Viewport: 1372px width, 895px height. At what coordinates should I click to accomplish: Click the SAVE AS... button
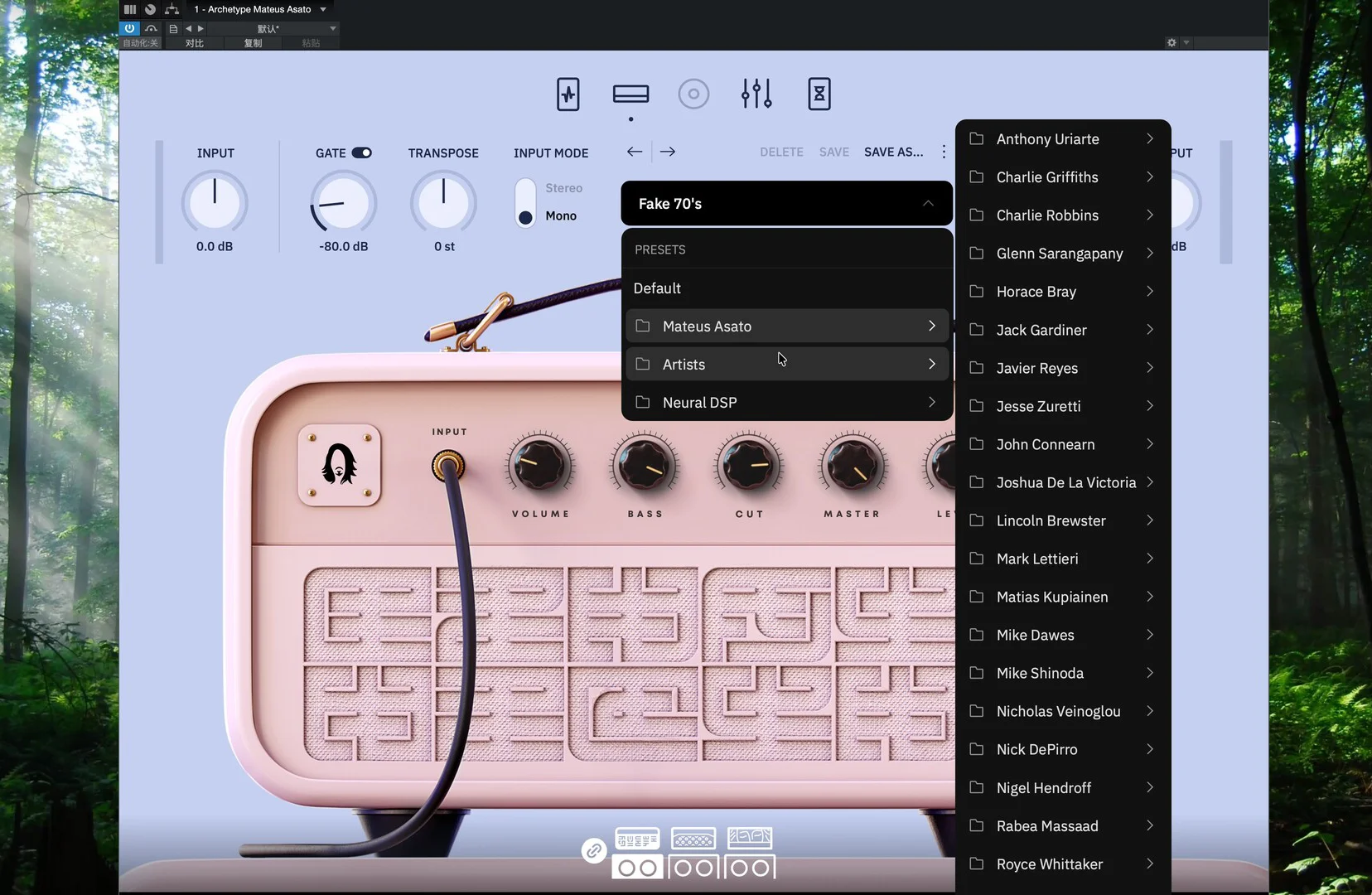click(893, 152)
